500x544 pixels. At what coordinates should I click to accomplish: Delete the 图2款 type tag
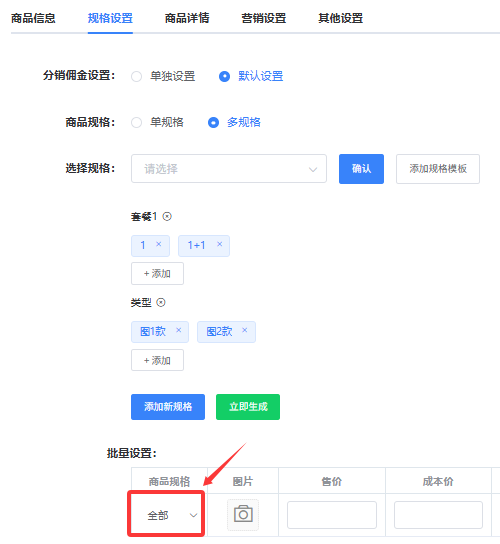click(245, 330)
